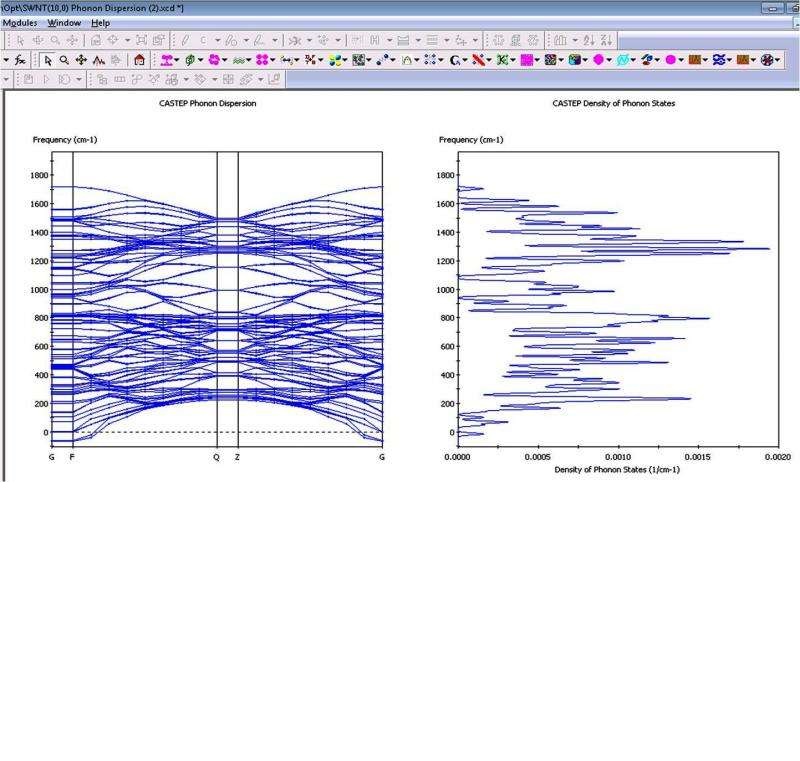Image resolution: width=800 pixels, height=761 pixels.
Task: Open the Modules menu
Action: pos(18,22)
